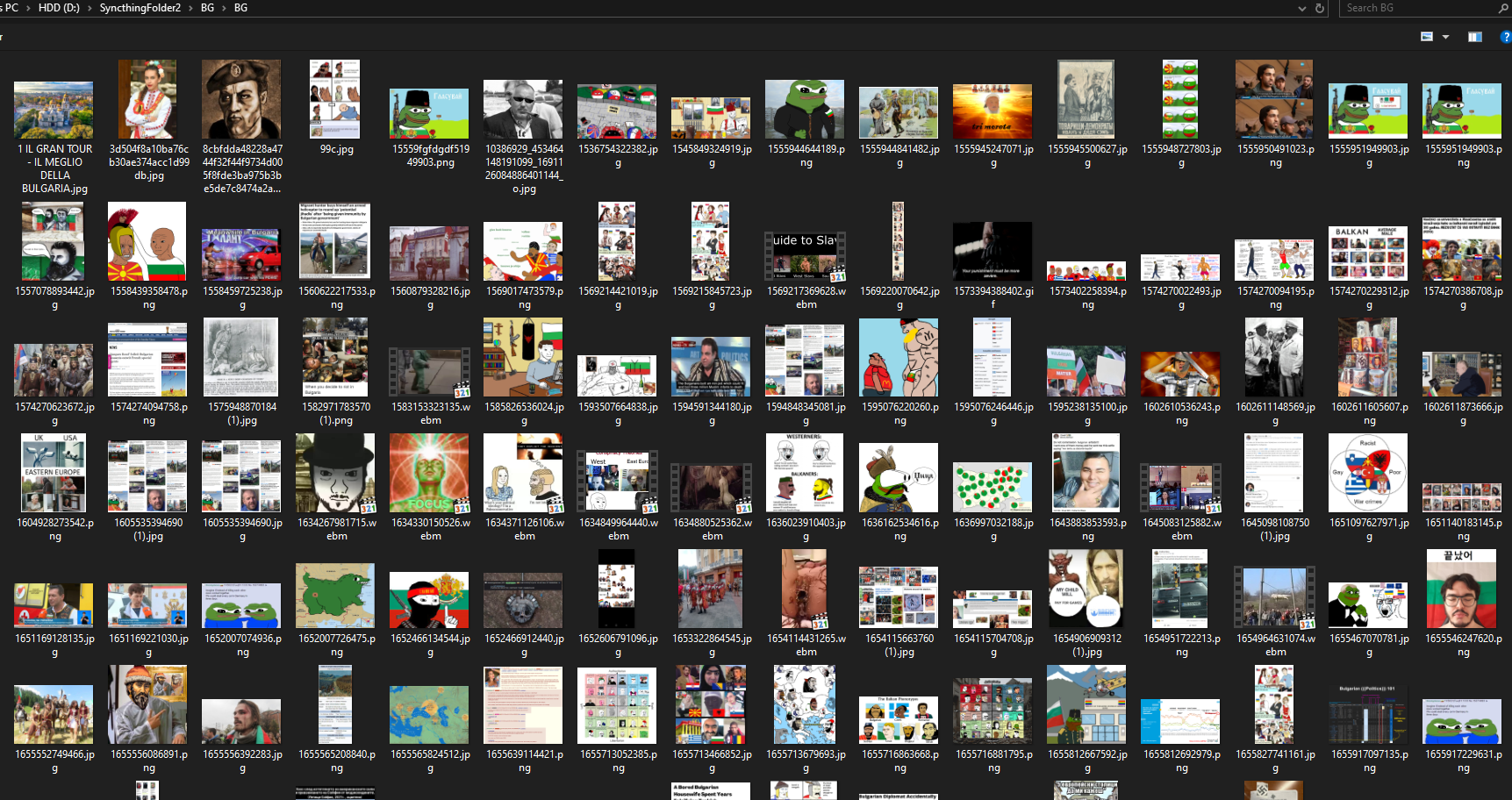This screenshot has width=1512, height=800.
Task: Open the blue Help icon
Action: [1506, 37]
